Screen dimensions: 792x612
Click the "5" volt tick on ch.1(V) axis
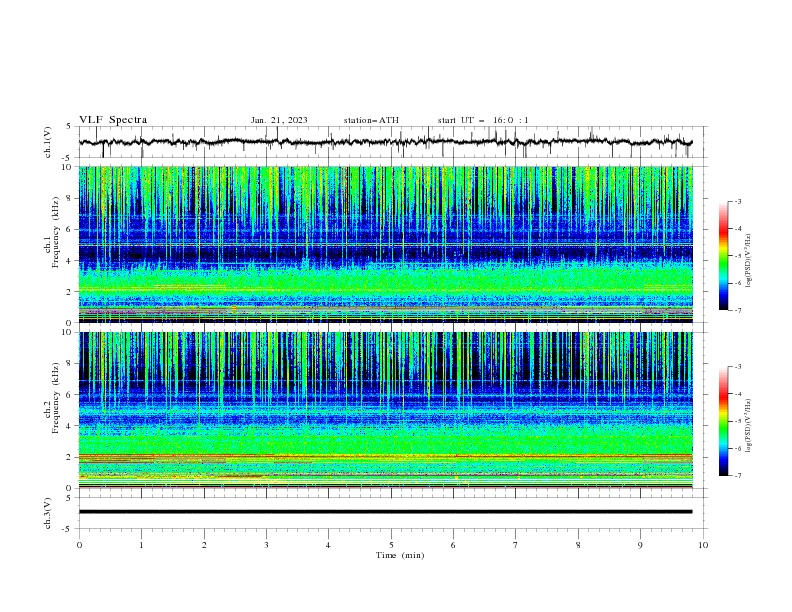[x=69, y=127]
